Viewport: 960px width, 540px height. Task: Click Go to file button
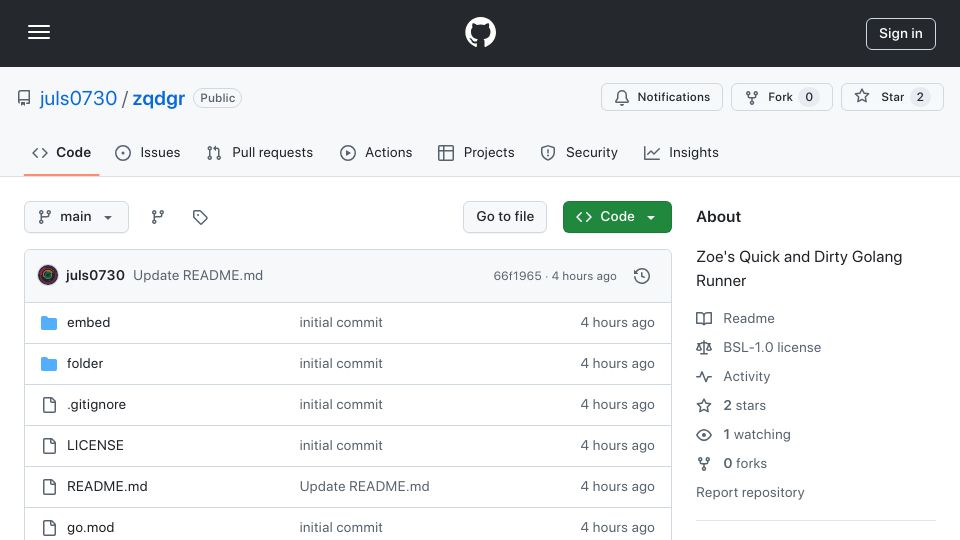(x=505, y=217)
